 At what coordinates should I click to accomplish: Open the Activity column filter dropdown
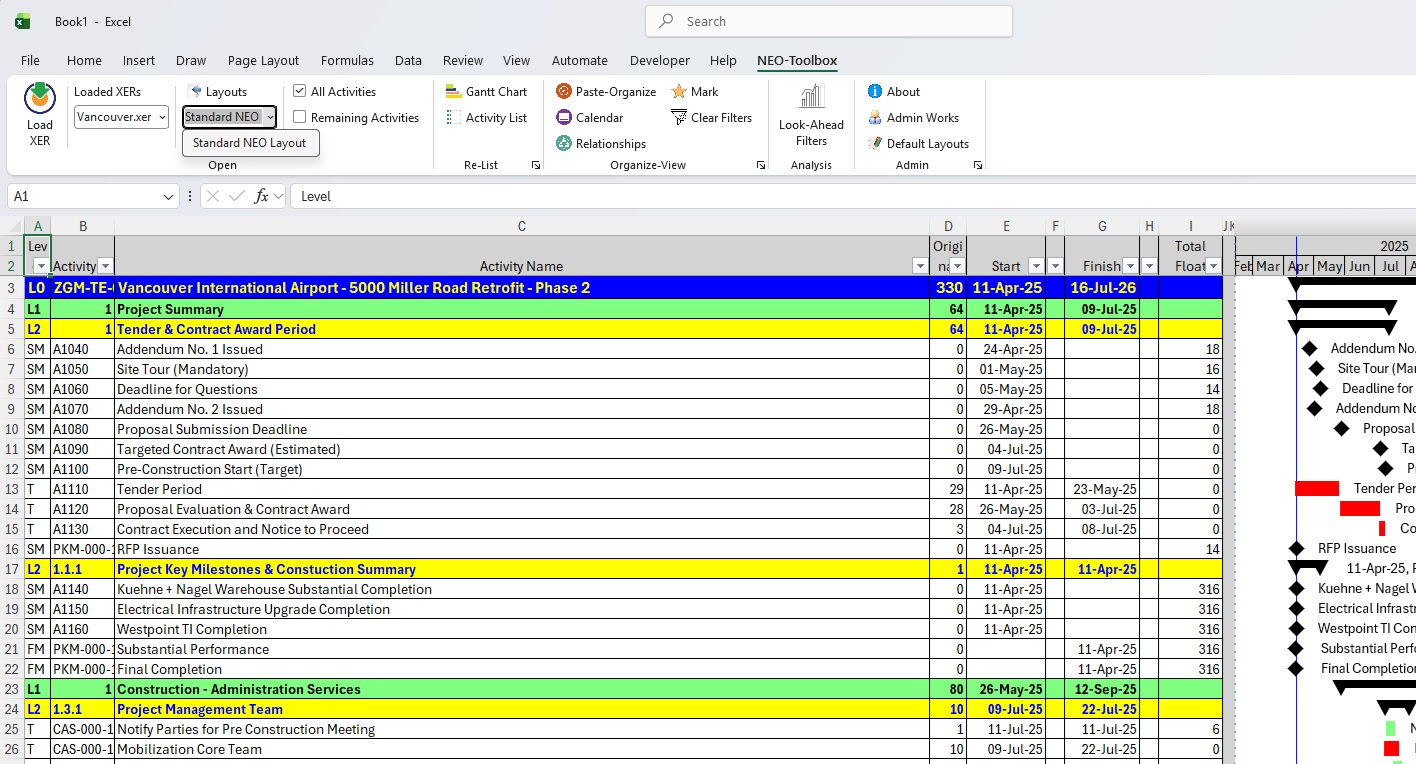click(x=105, y=266)
